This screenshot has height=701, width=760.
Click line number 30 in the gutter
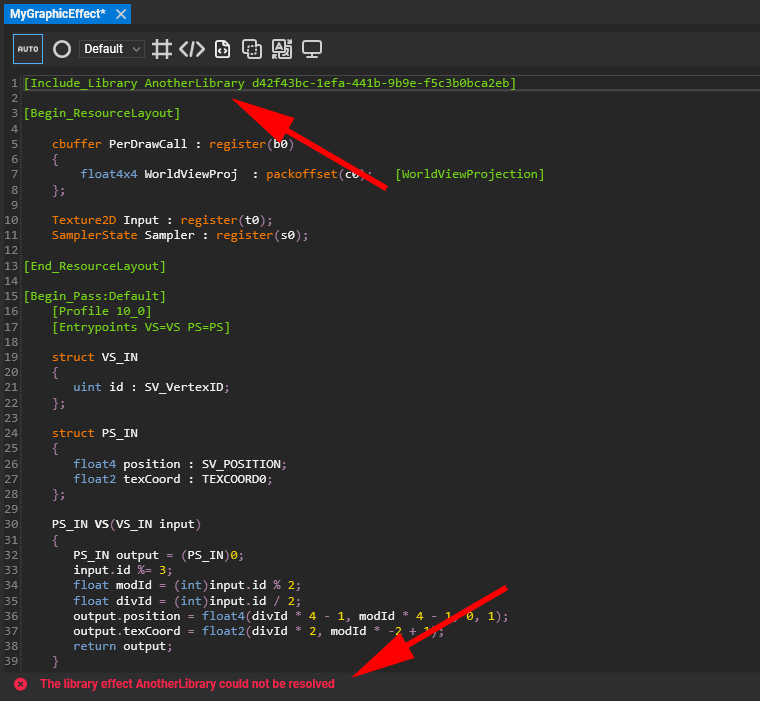[x=12, y=524]
